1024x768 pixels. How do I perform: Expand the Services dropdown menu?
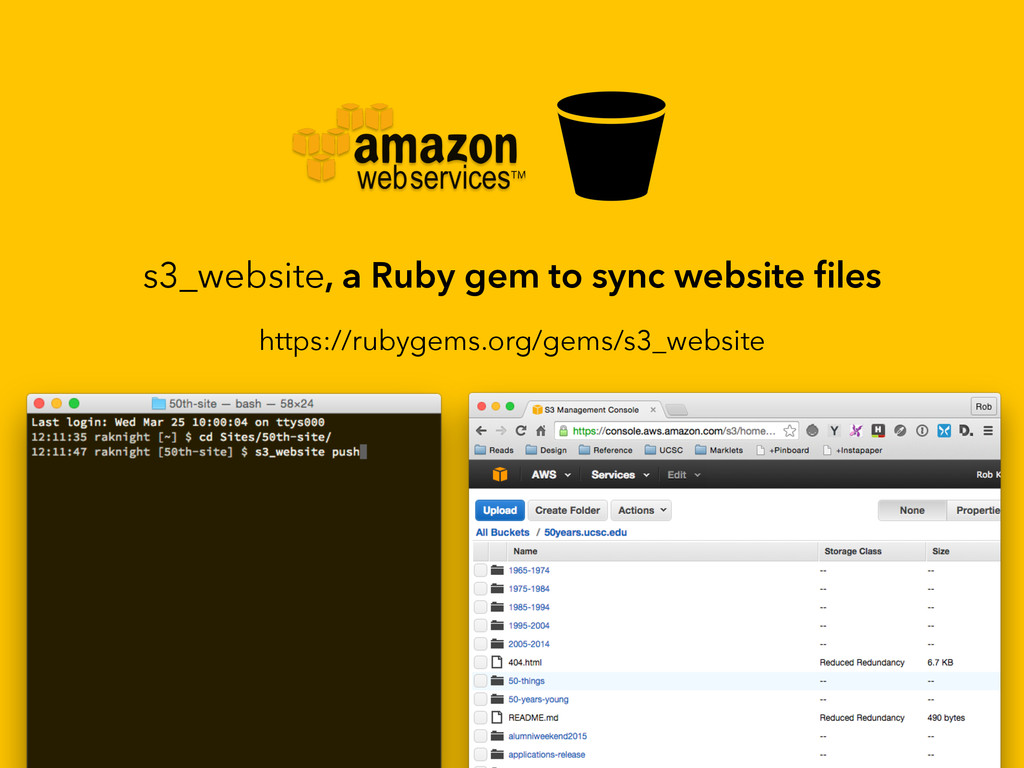coord(620,475)
